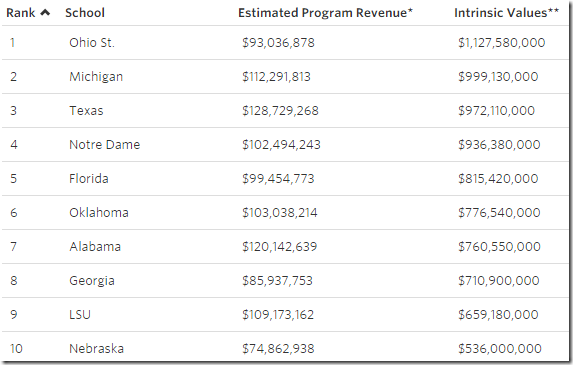Select the Nebraska school name
This screenshot has width=573, height=365.
point(96,349)
